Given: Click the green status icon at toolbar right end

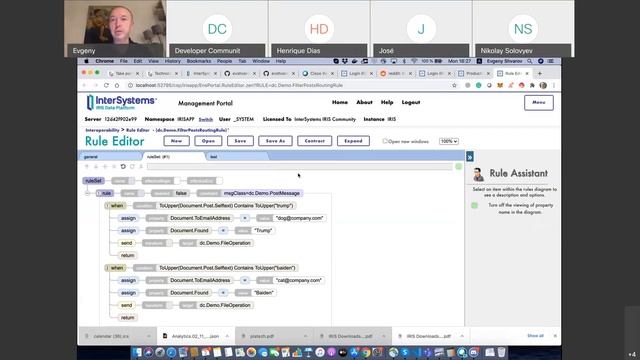Looking at the screenshot, I should coord(458,167).
